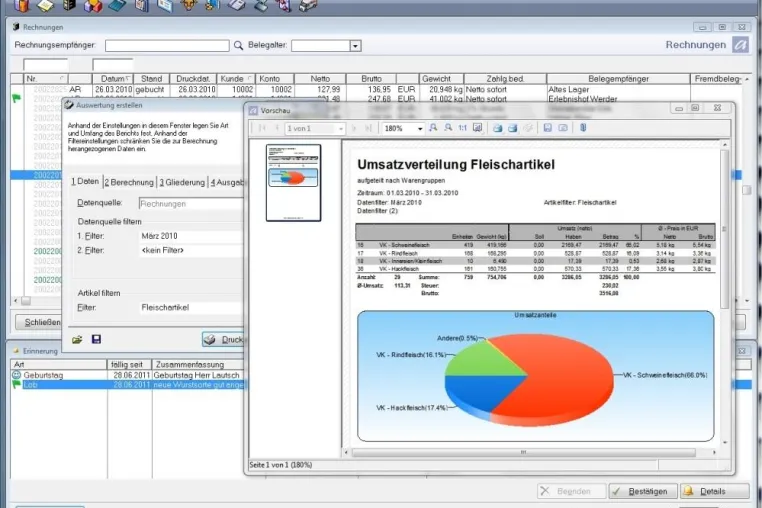The image size is (762, 508).
Task: Click the '1. Filter' field März 2010
Action: (191, 236)
